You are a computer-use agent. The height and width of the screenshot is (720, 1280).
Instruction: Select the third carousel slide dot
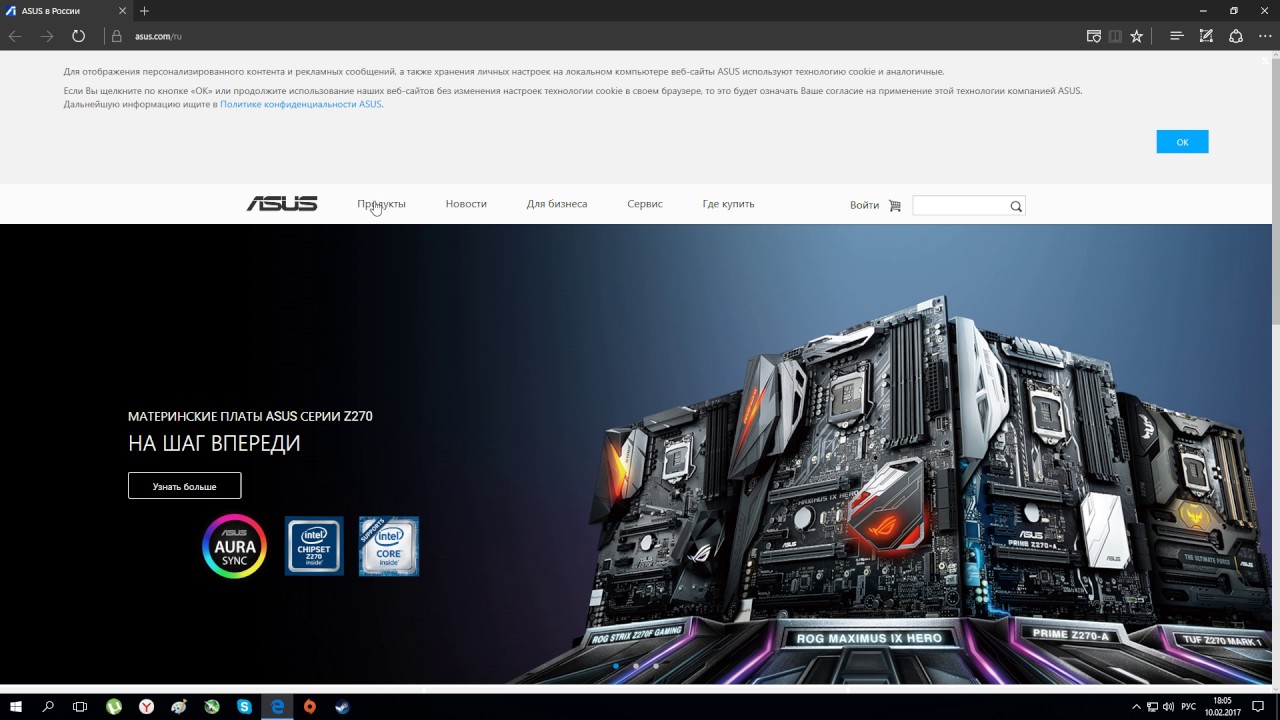656,666
